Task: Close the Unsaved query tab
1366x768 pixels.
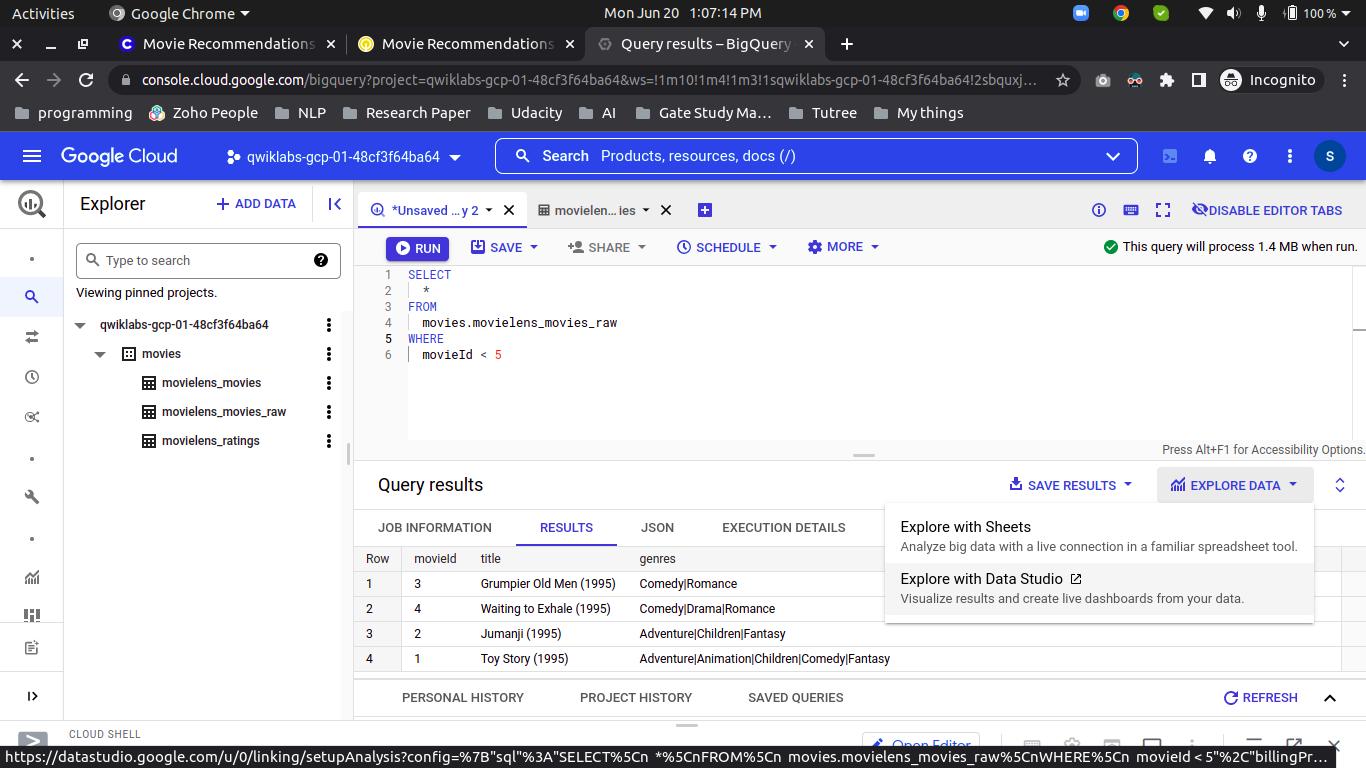Action: pos(508,210)
